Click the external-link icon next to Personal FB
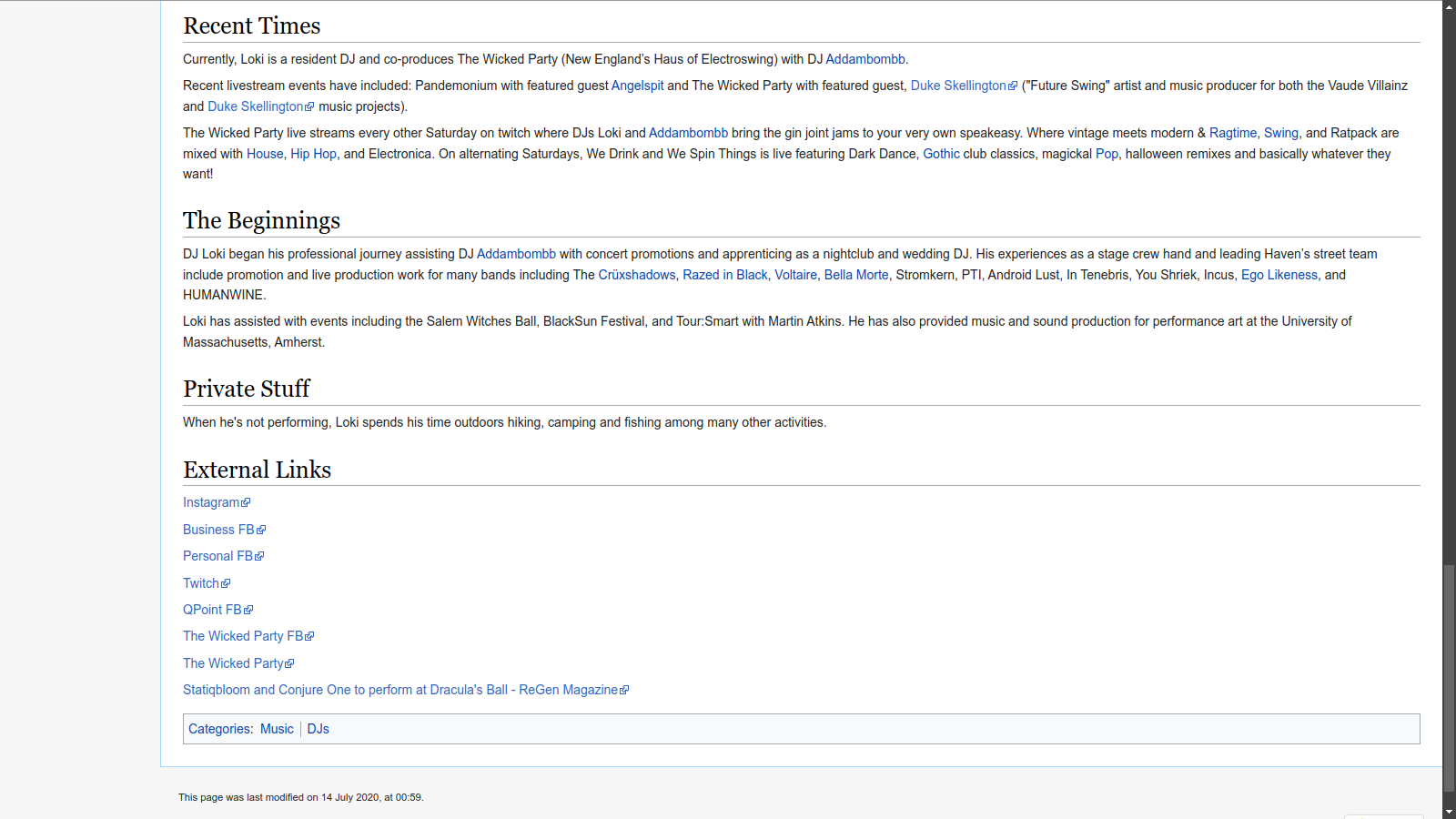Viewport: 1456px width, 819px height. point(259,556)
